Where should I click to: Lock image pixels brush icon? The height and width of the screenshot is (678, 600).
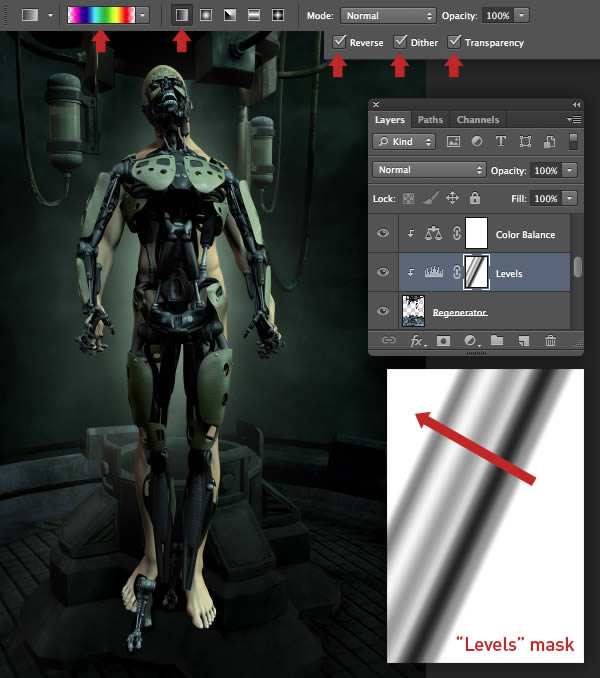click(431, 198)
